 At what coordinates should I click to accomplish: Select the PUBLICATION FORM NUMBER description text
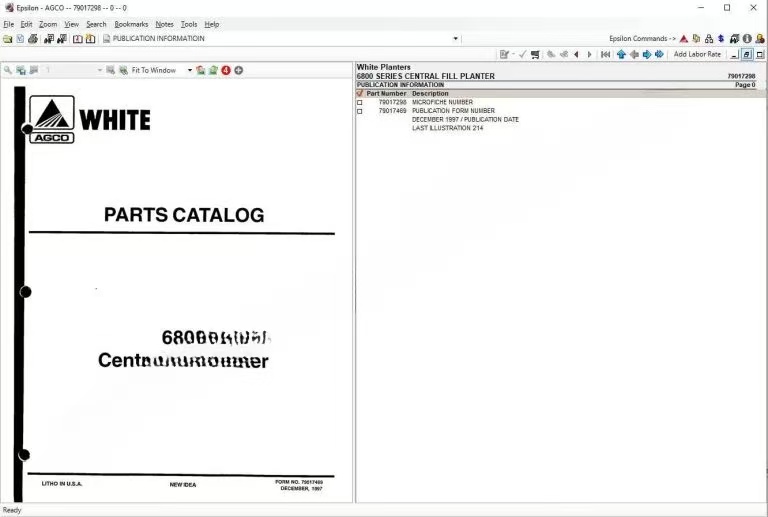coord(454,111)
